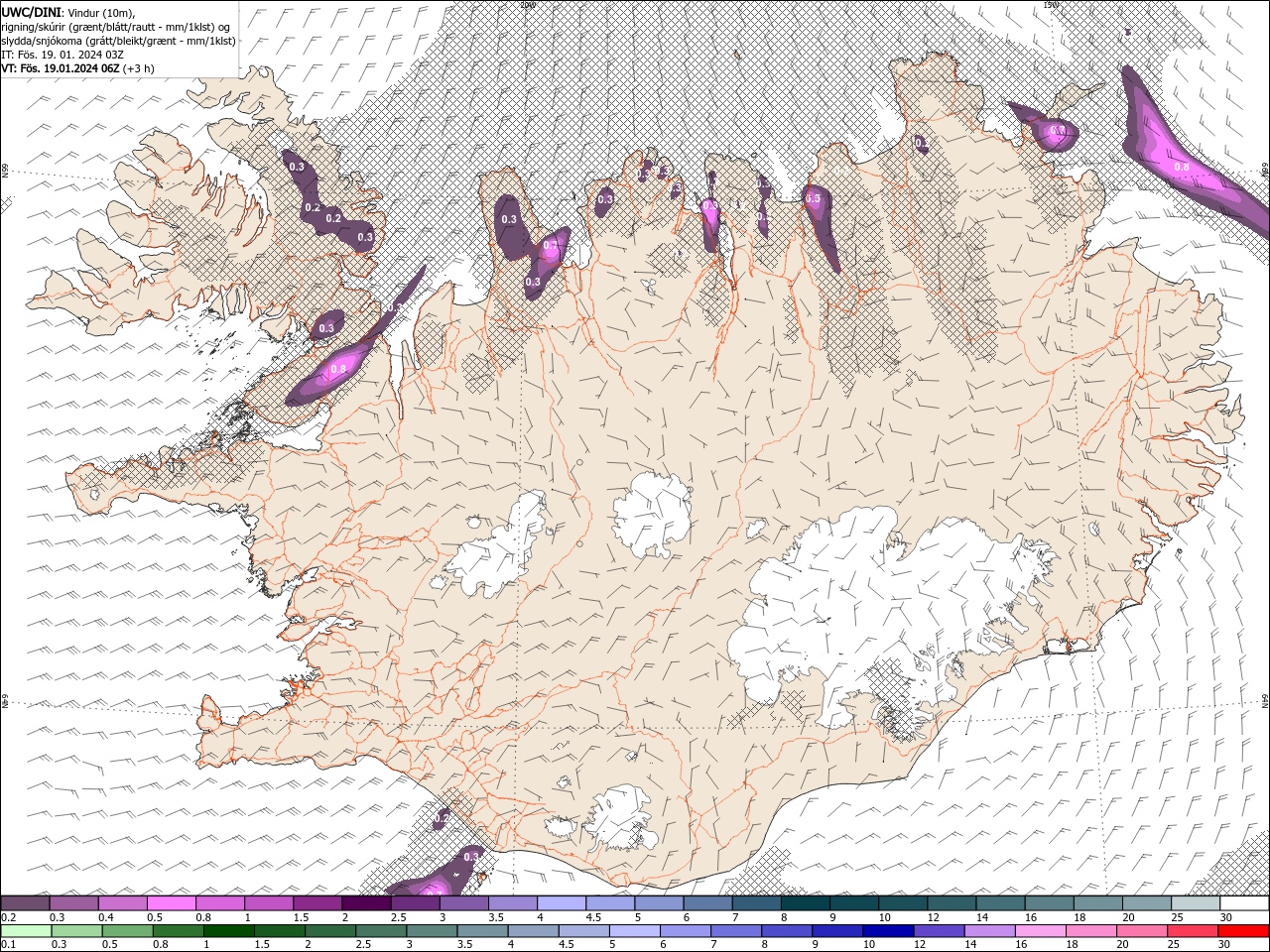Select the 8 blue swatch in bottom legend bar
This screenshot has width=1270, height=952.
(x=786, y=931)
